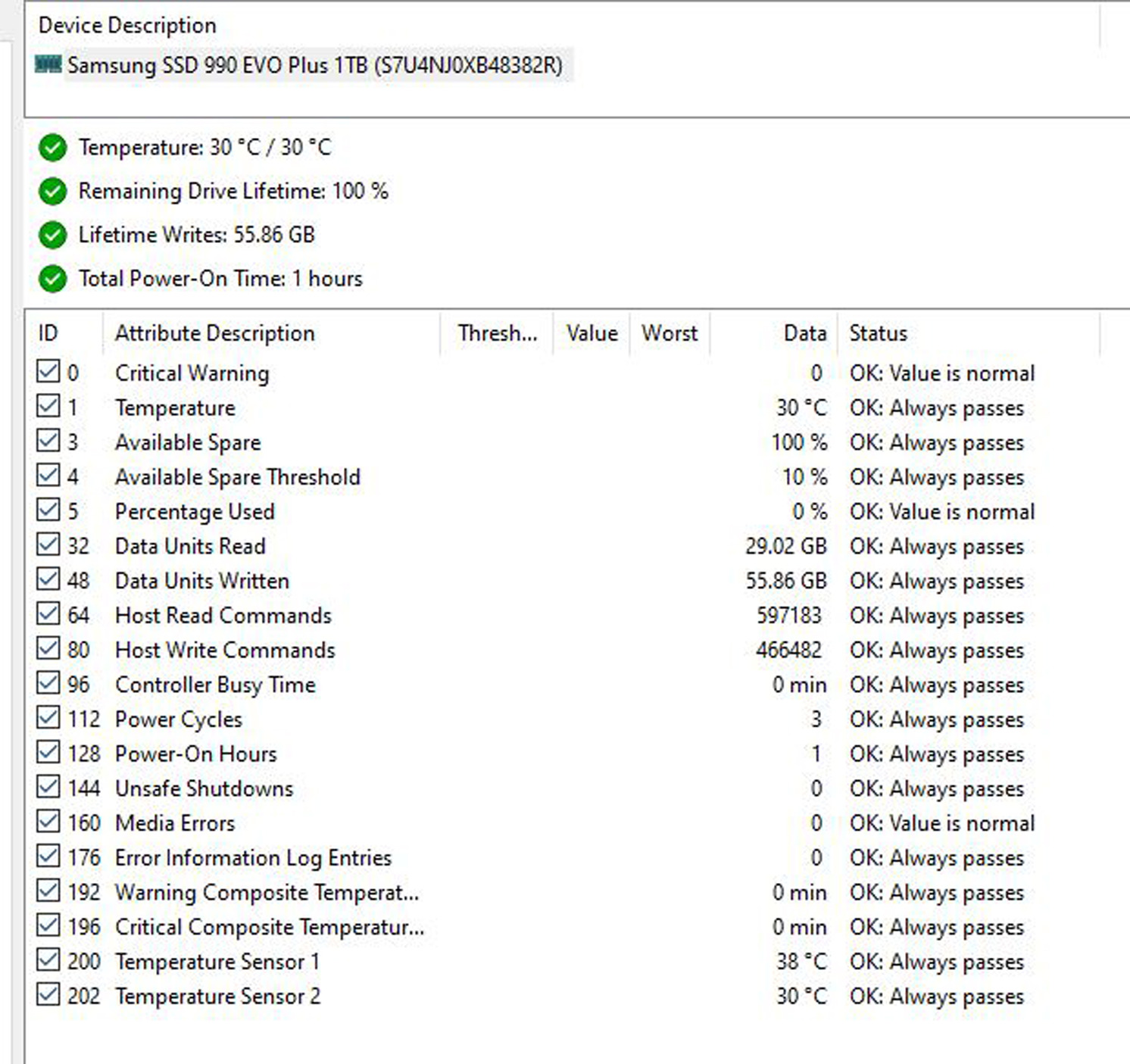This screenshot has width=1130, height=1064.
Task: Click the Media Errors status OK: Value is normal
Action: pos(942,824)
